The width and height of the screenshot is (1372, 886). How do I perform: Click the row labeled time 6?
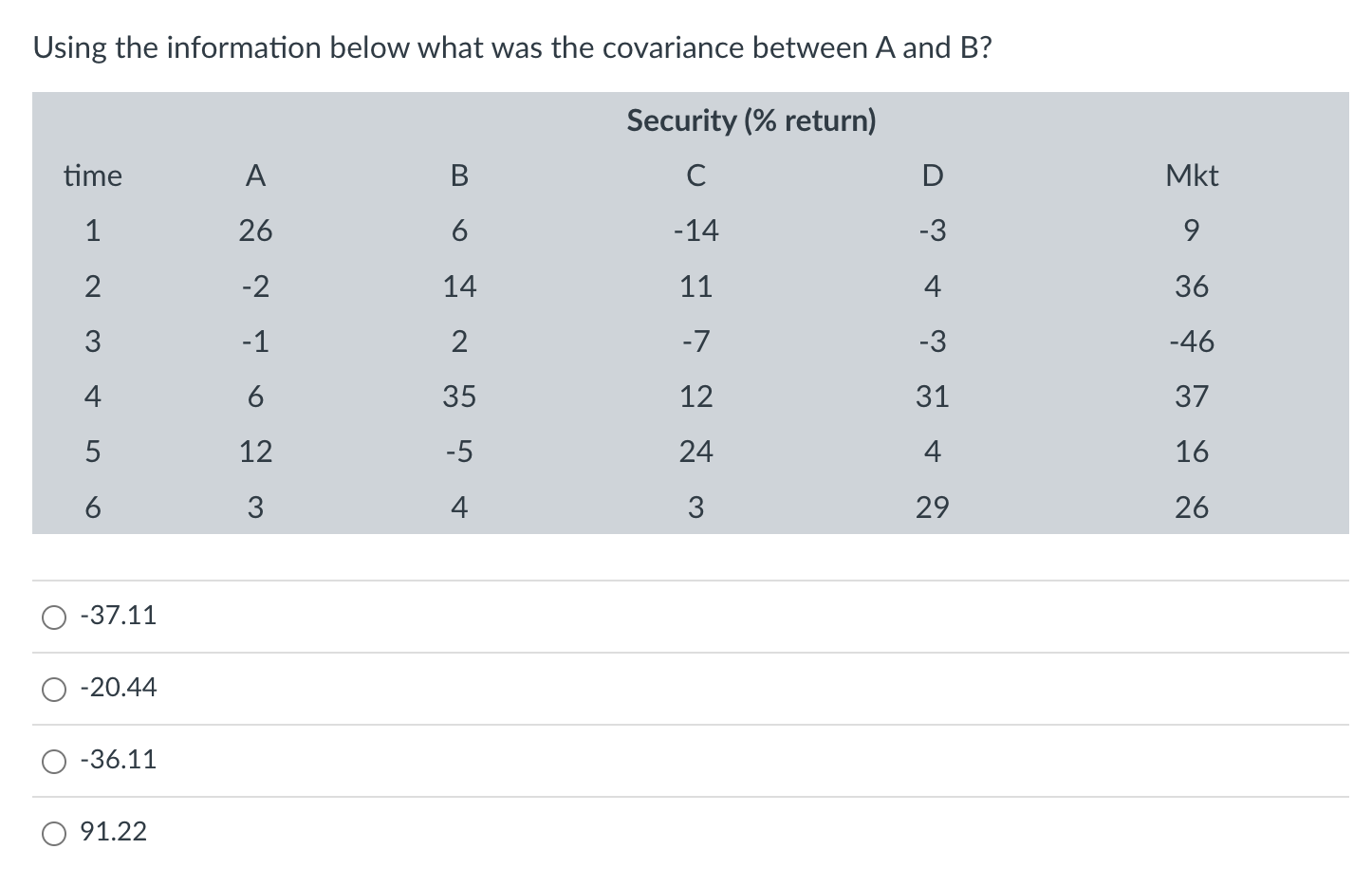[93, 508]
